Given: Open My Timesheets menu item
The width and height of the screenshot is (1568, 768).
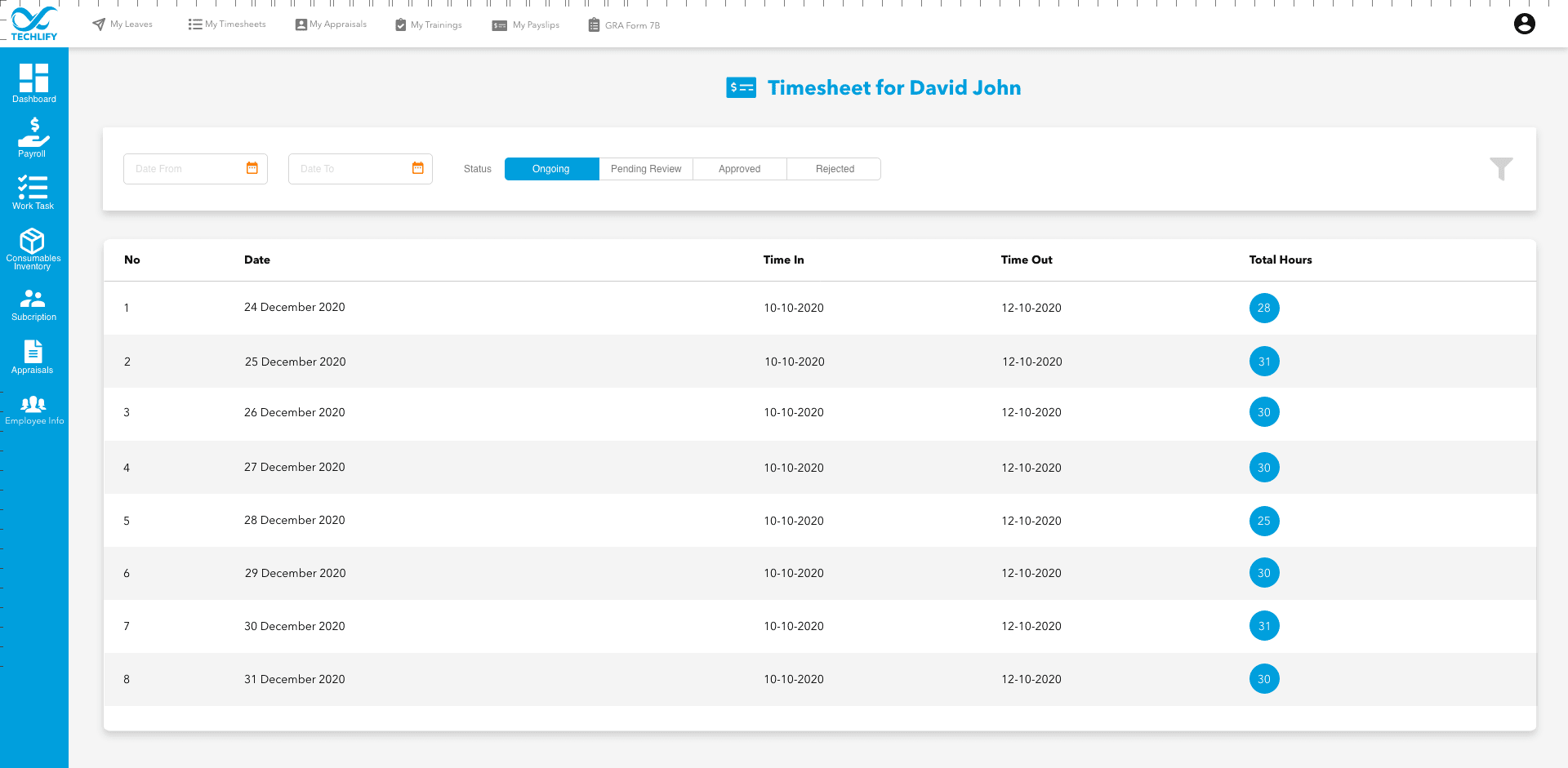Looking at the screenshot, I should tap(227, 24).
